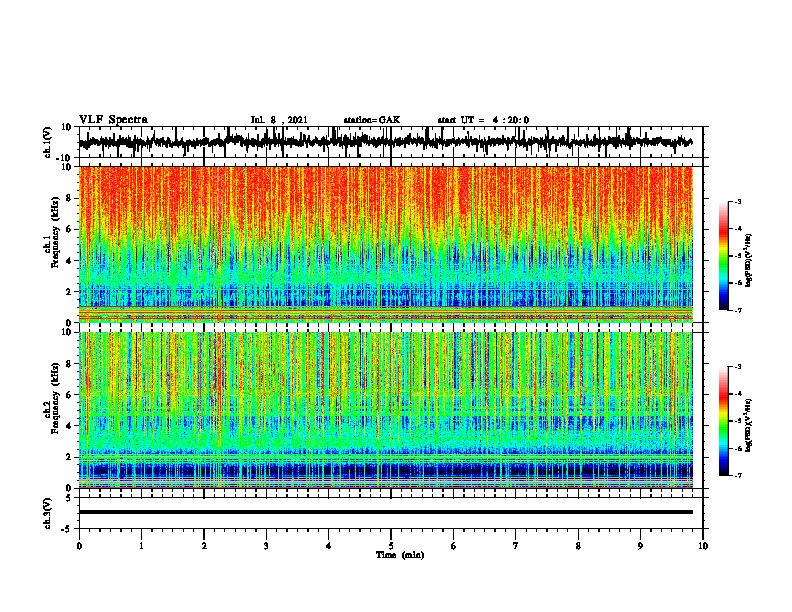792x612 pixels.
Task: Click time axis tick label '6'
Action: pos(454,546)
